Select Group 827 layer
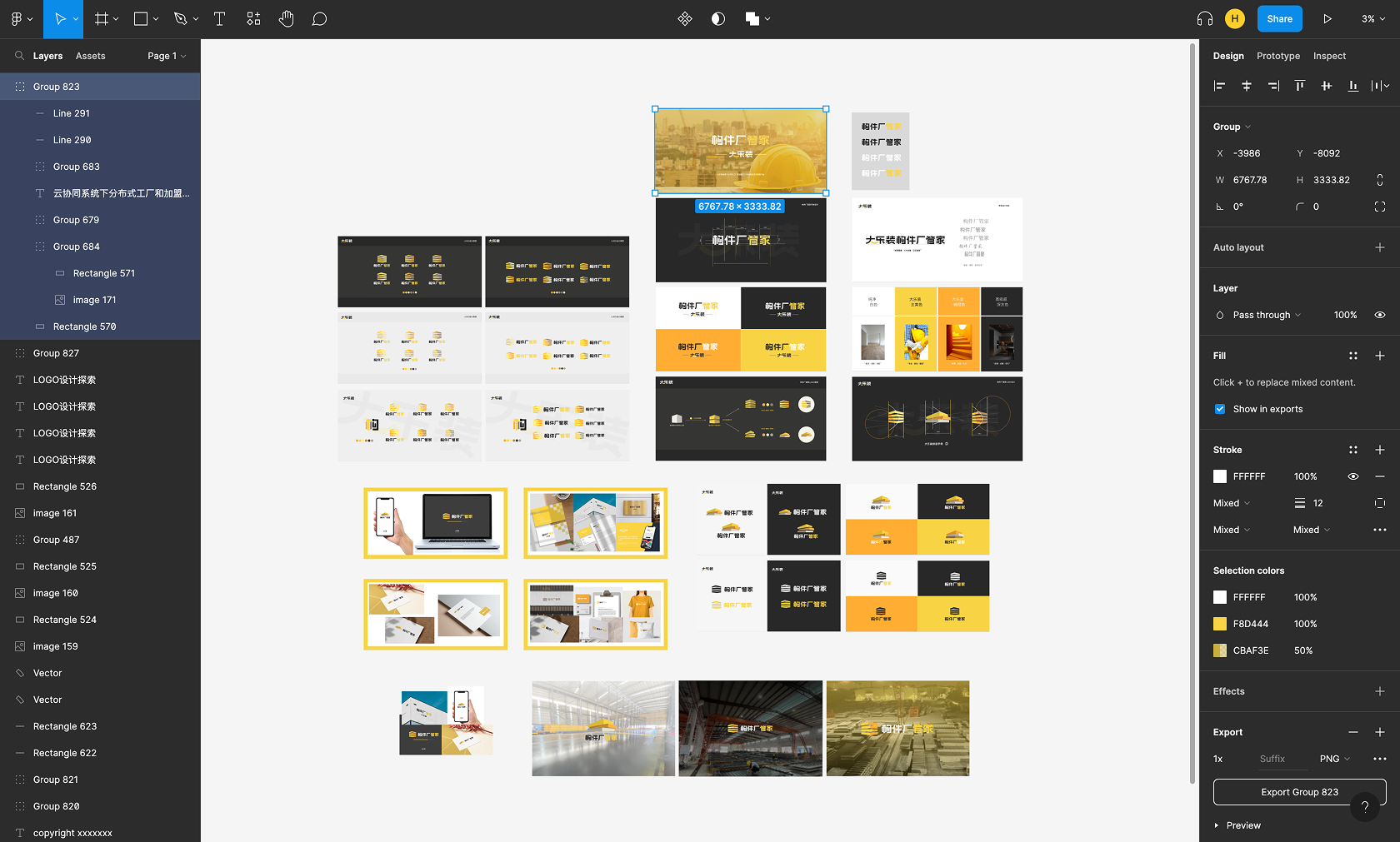Screen dimensions: 1400x842 point(100,353)
